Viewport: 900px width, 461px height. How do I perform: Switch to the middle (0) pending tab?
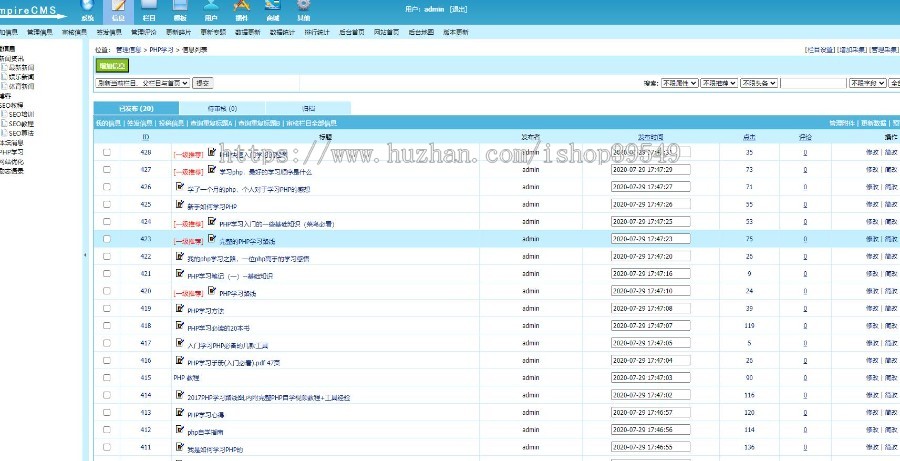(x=222, y=108)
